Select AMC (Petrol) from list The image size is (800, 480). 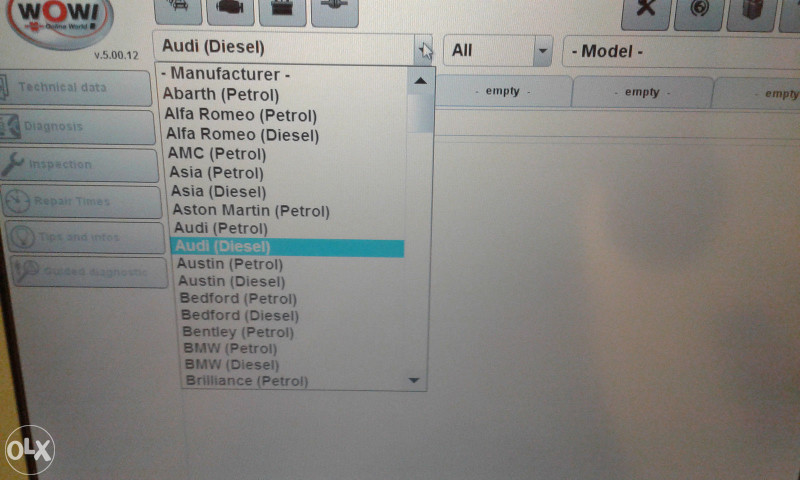click(217, 154)
